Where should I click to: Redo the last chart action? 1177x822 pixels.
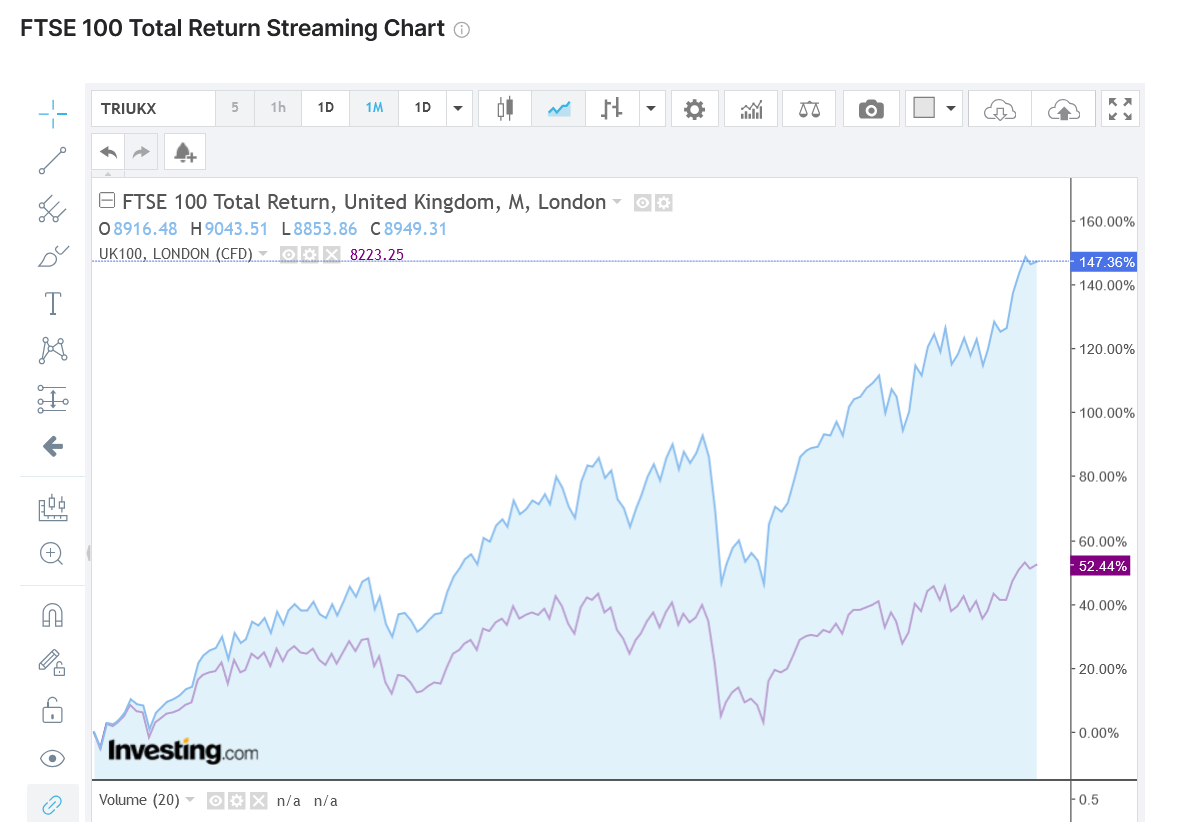140,152
